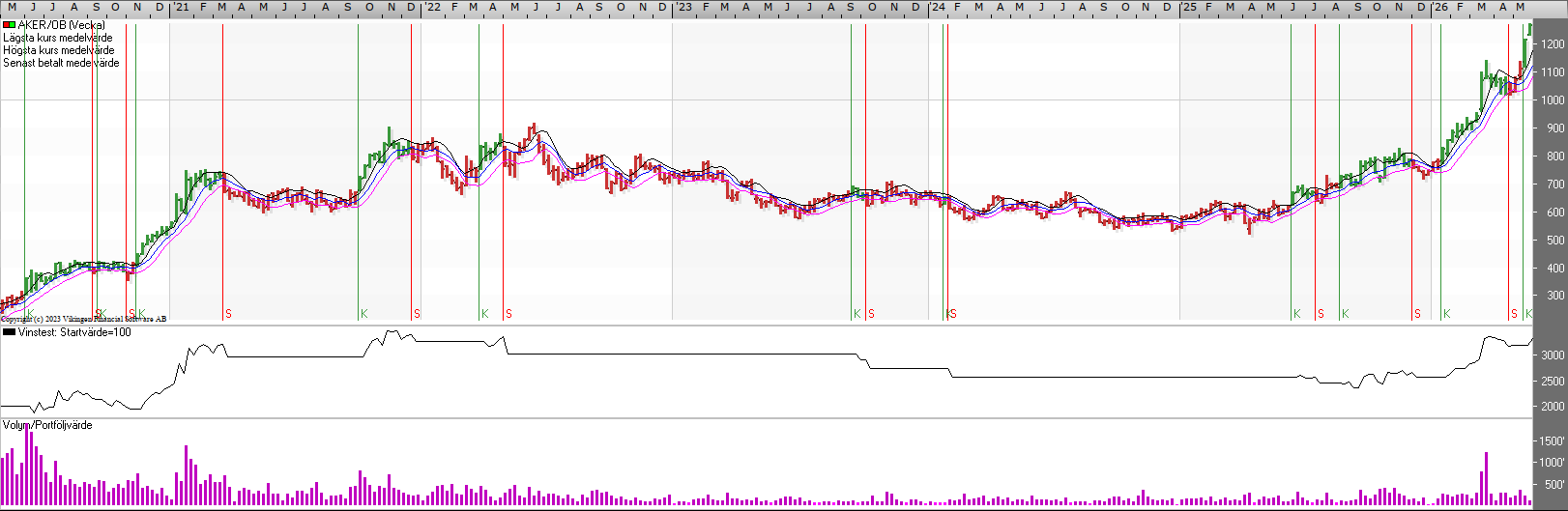
Task: Click the '25 year label on time axis
Action: tap(1188, 7)
